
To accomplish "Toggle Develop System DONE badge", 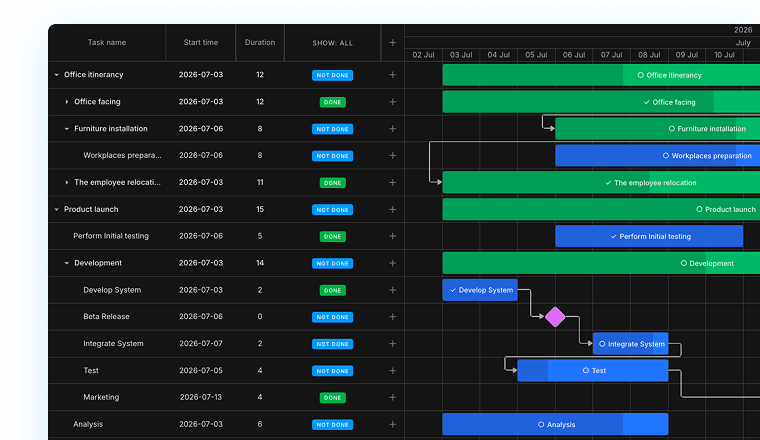I will click(x=332, y=290).
